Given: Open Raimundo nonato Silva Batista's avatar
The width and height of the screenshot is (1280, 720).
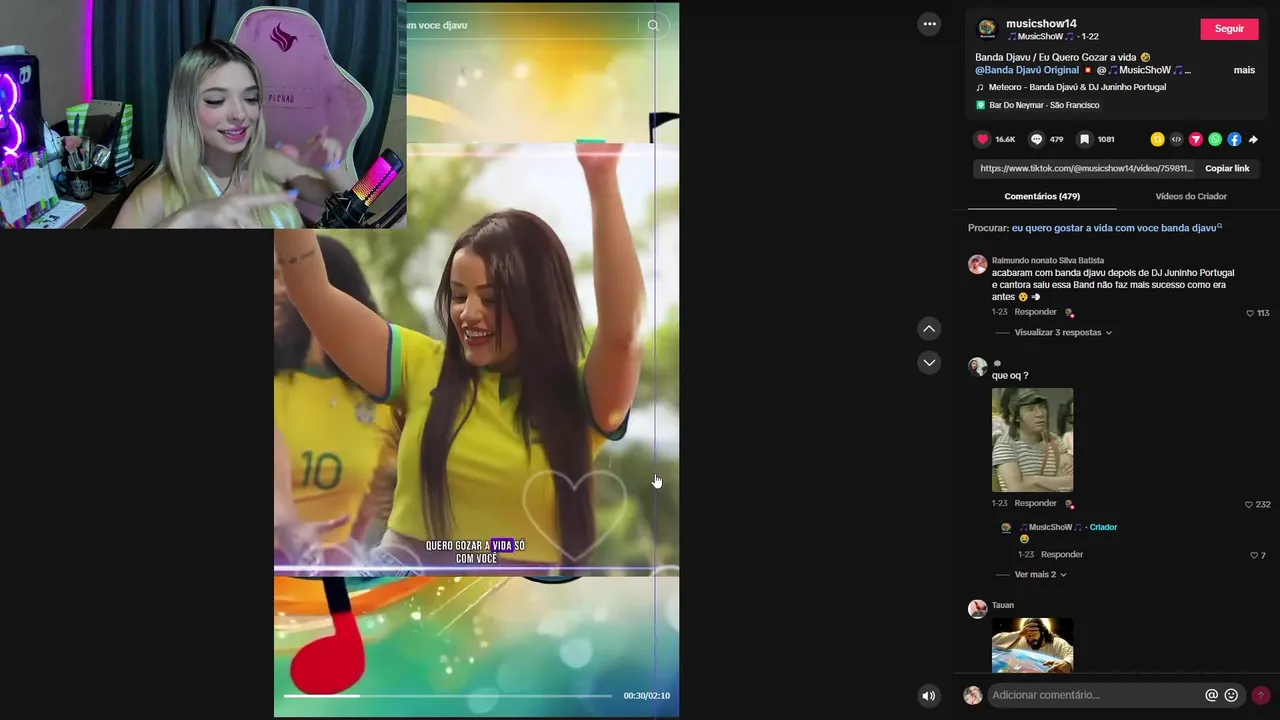Looking at the screenshot, I should coord(977,264).
